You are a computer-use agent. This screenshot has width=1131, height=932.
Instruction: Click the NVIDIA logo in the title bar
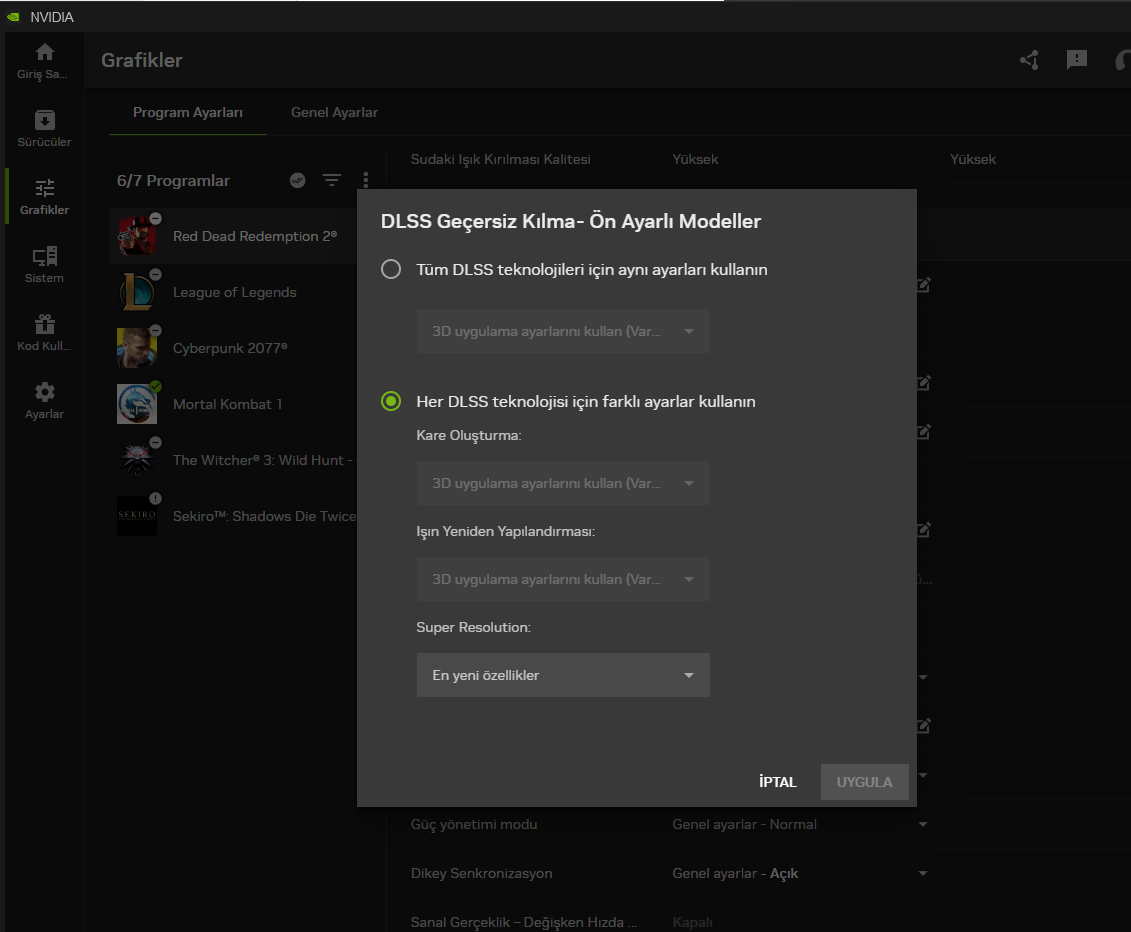tap(13, 17)
